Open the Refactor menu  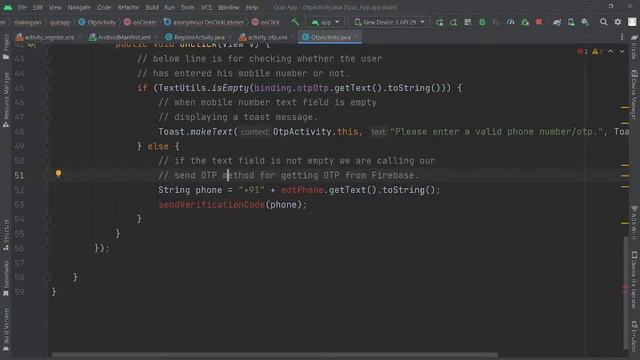click(x=128, y=7)
